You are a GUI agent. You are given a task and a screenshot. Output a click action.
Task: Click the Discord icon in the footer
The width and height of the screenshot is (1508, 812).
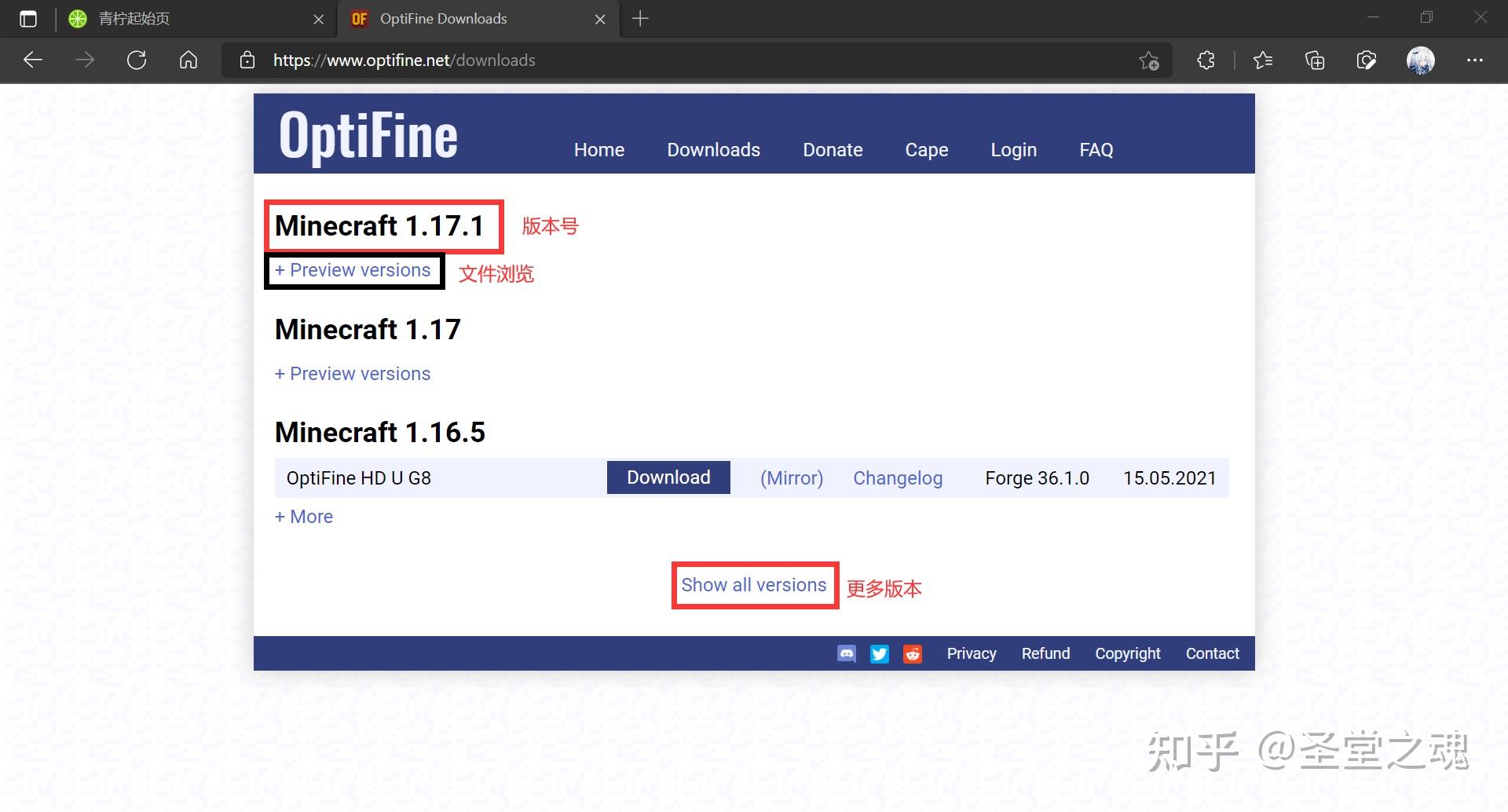(x=846, y=653)
